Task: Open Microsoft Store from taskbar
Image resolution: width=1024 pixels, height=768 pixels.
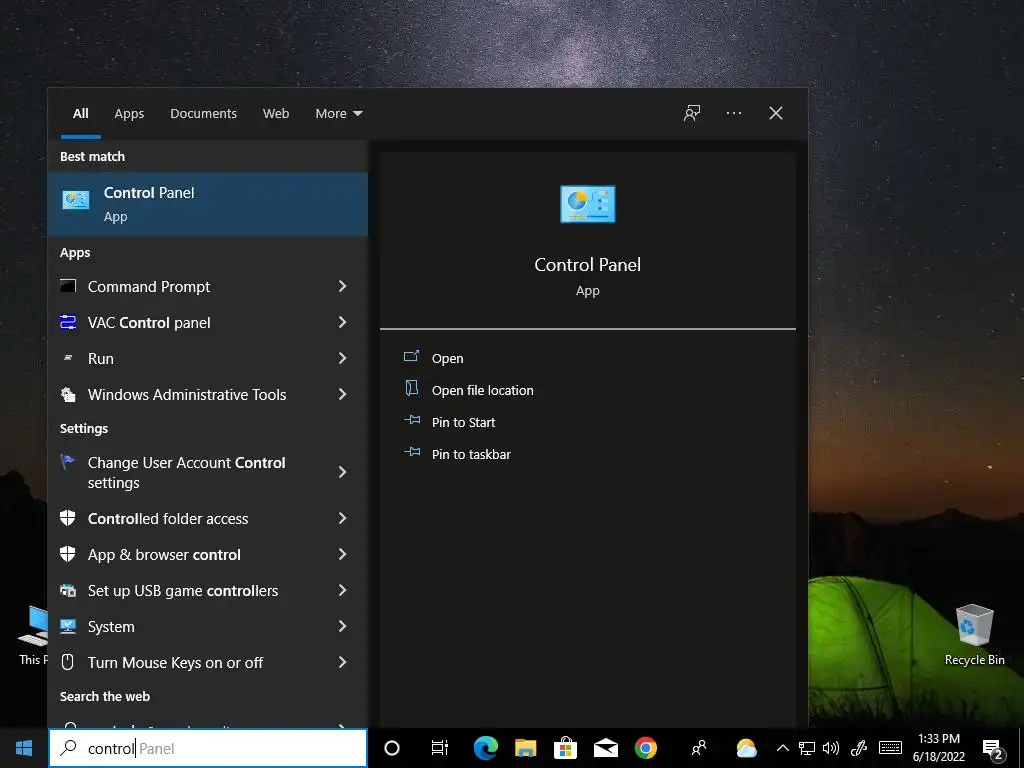Action: pos(566,748)
